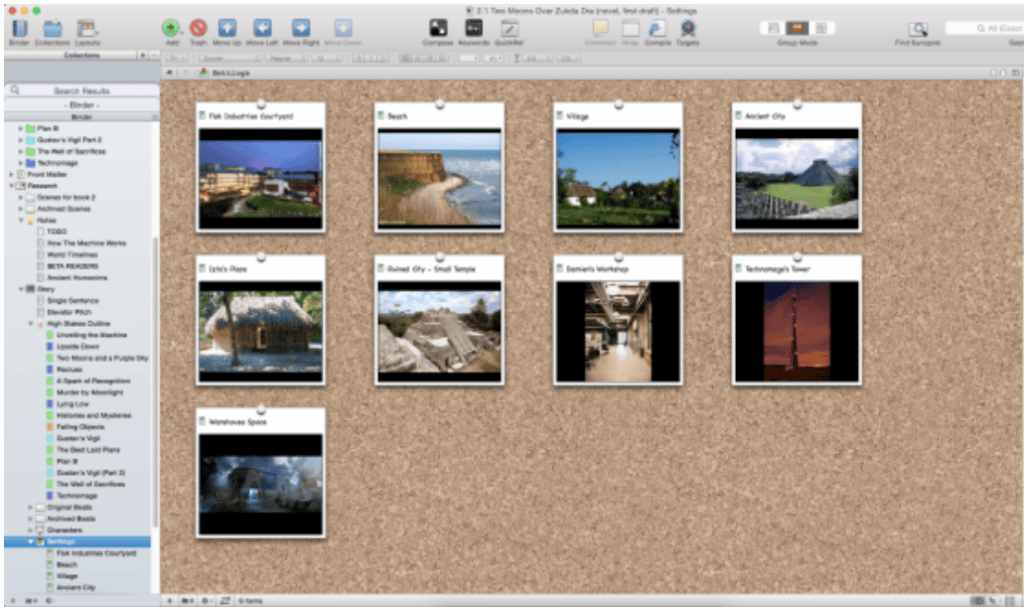Open the Layouts toolbar icon
The height and width of the screenshot is (607, 1024).
coord(87,29)
